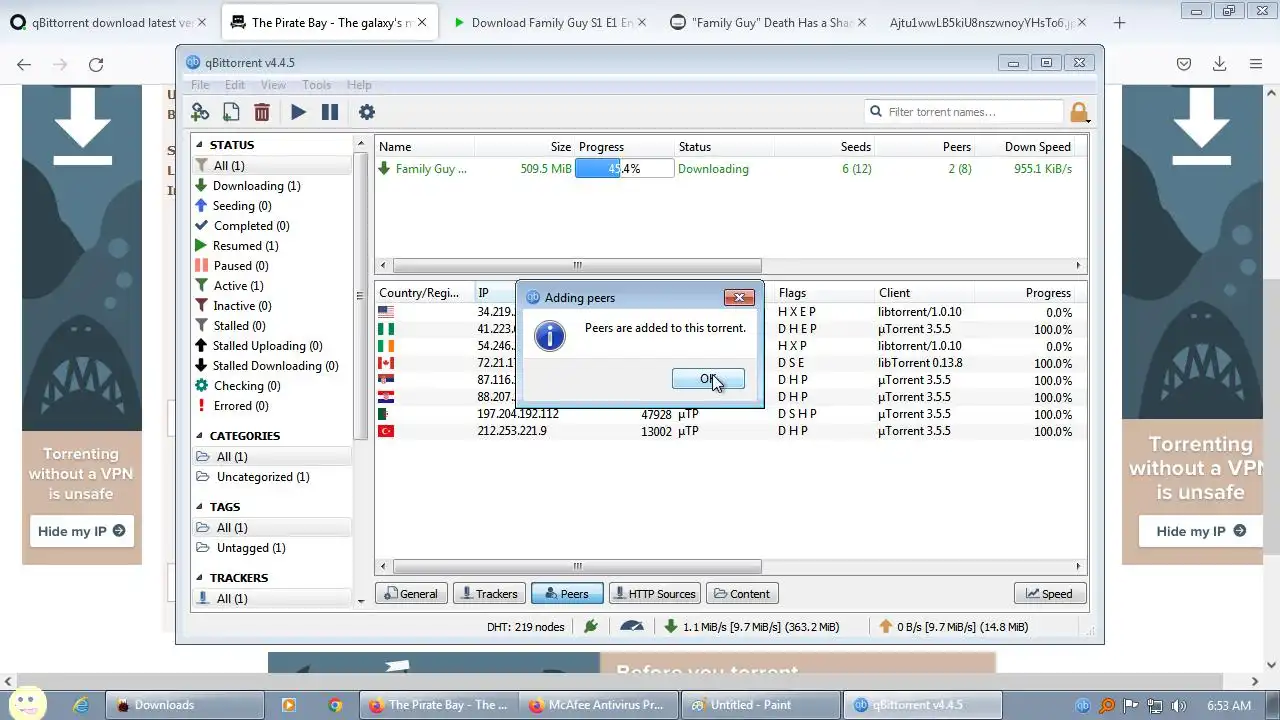Click sidebar scrollbar down arrow

coord(361,601)
